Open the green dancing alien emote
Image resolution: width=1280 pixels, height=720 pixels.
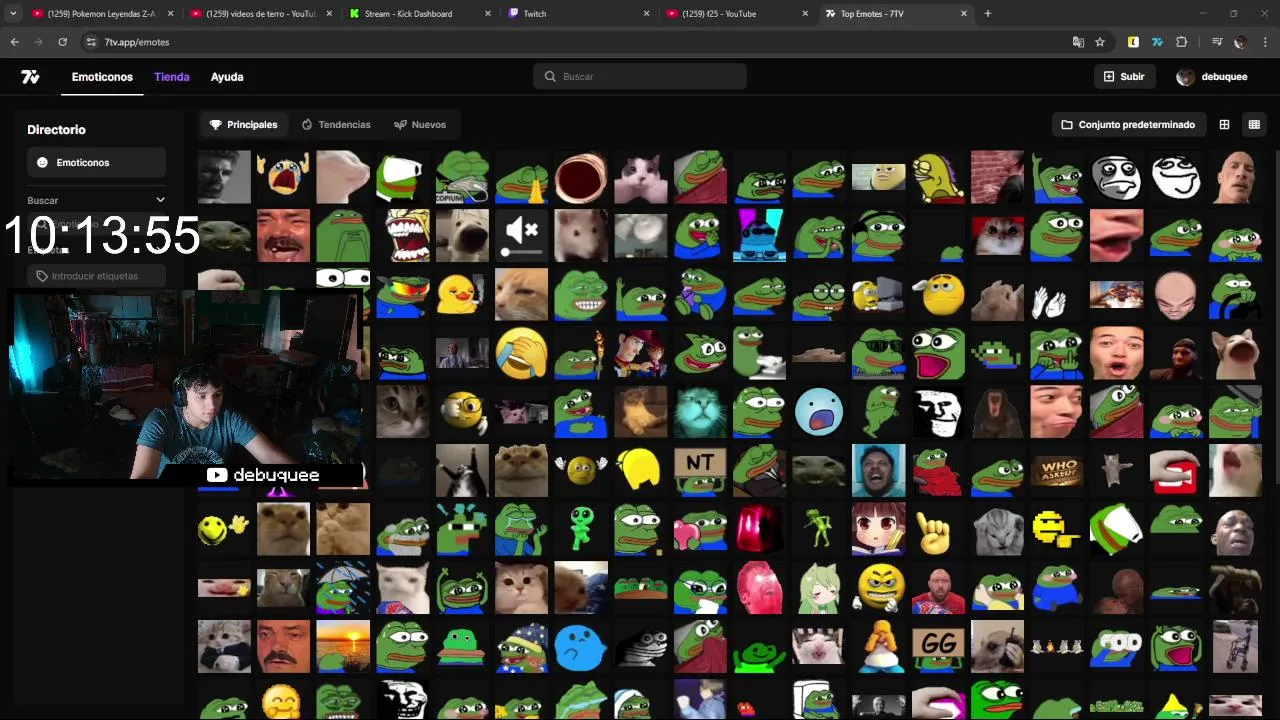pyautogui.click(x=581, y=530)
